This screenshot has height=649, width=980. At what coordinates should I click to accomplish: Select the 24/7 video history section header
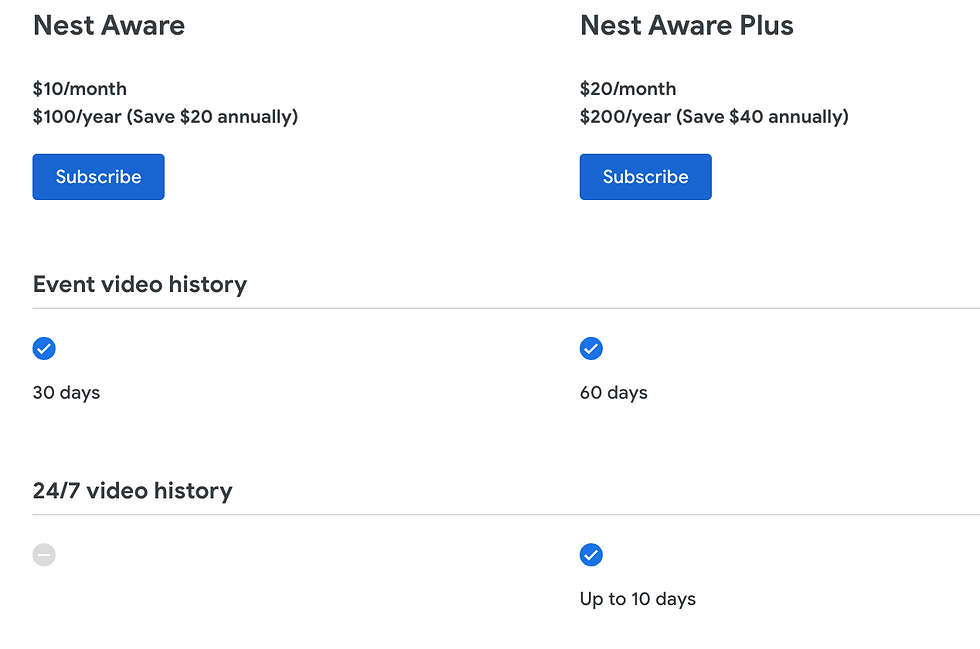tap(132, 490)
